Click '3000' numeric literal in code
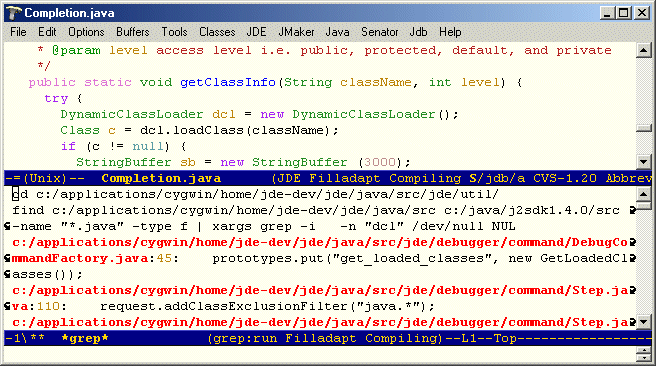Image resolution: width=656 pixels, height=366 pixels. [379, 162]
